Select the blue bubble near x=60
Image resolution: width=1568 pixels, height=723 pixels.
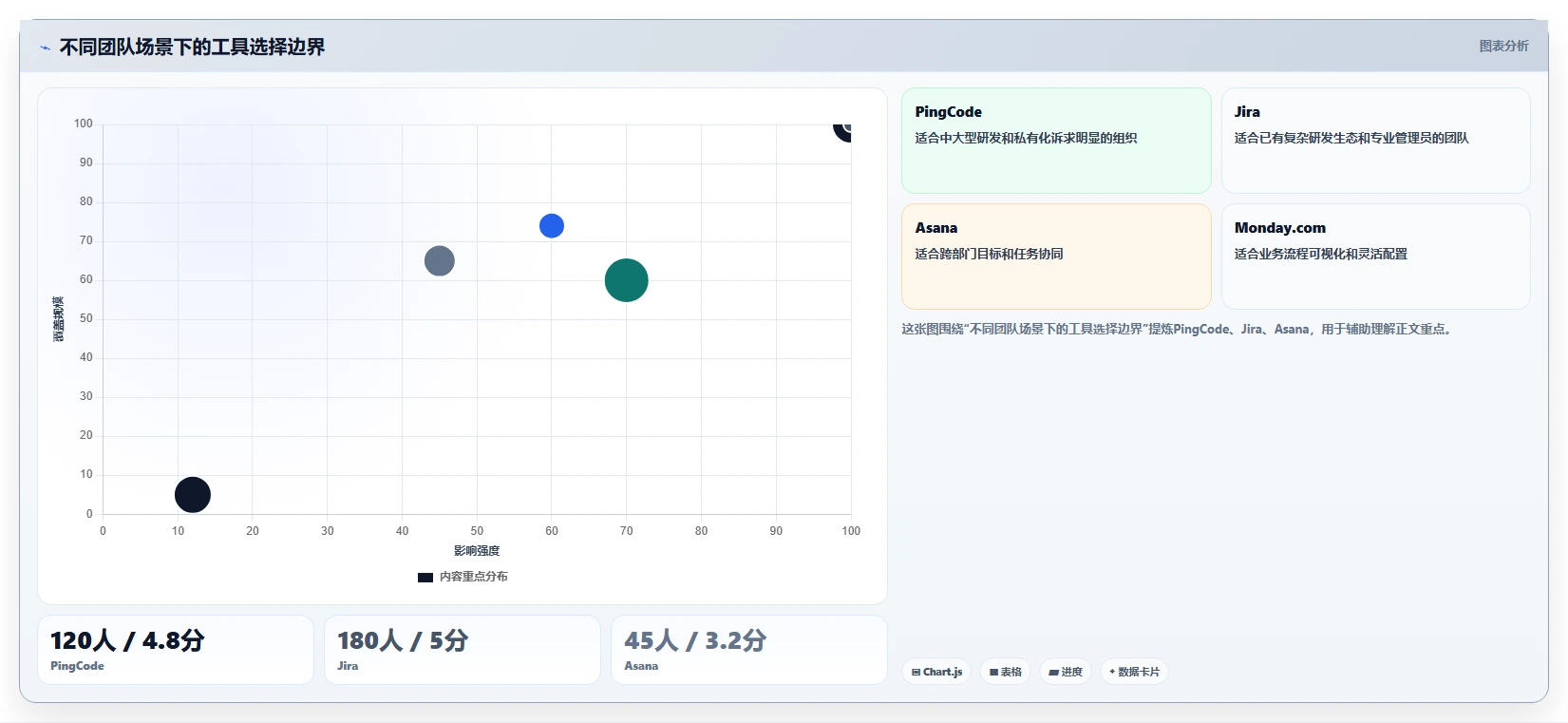[x=552, y=226]
